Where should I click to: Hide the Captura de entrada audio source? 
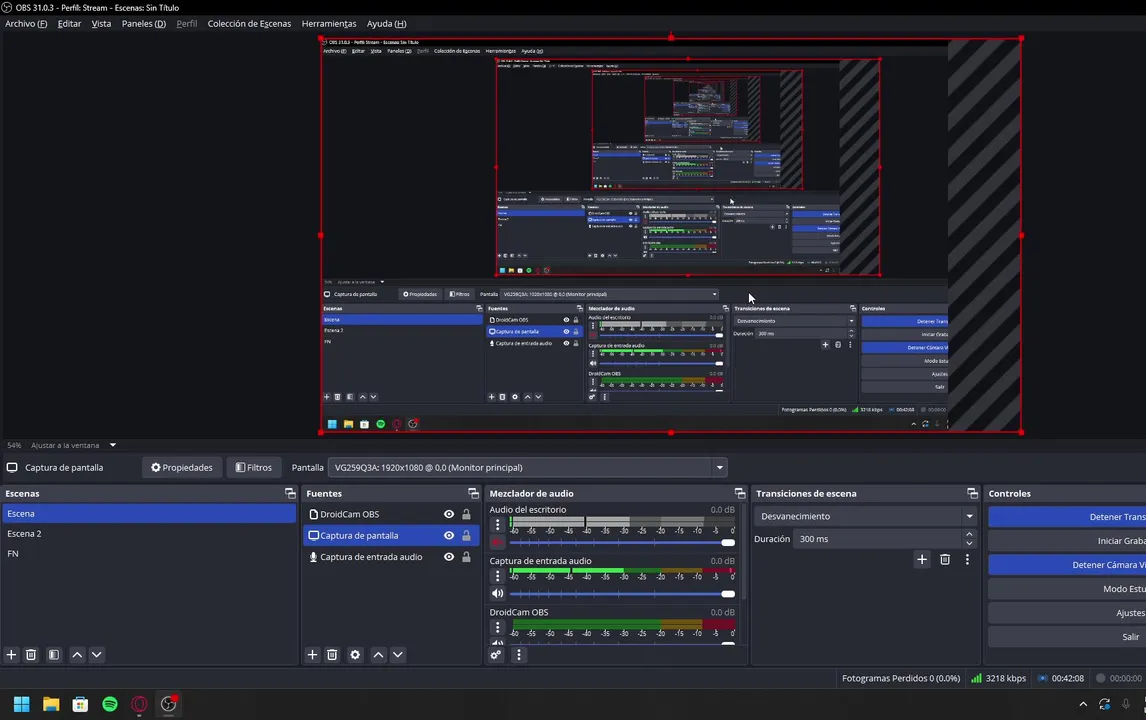(x=449, y=557)
